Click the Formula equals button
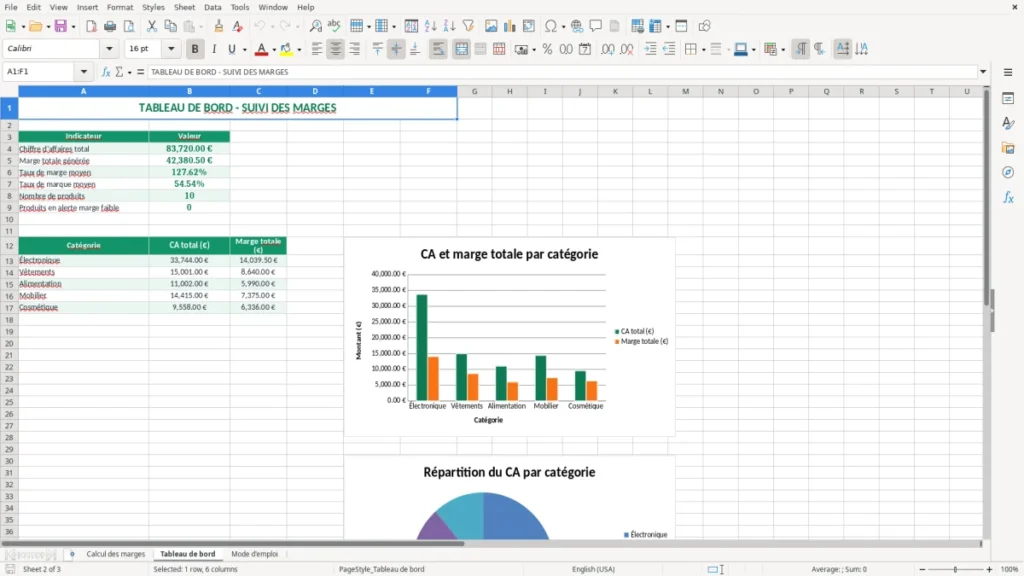The image size is (1024, 576). coord(140,72)
